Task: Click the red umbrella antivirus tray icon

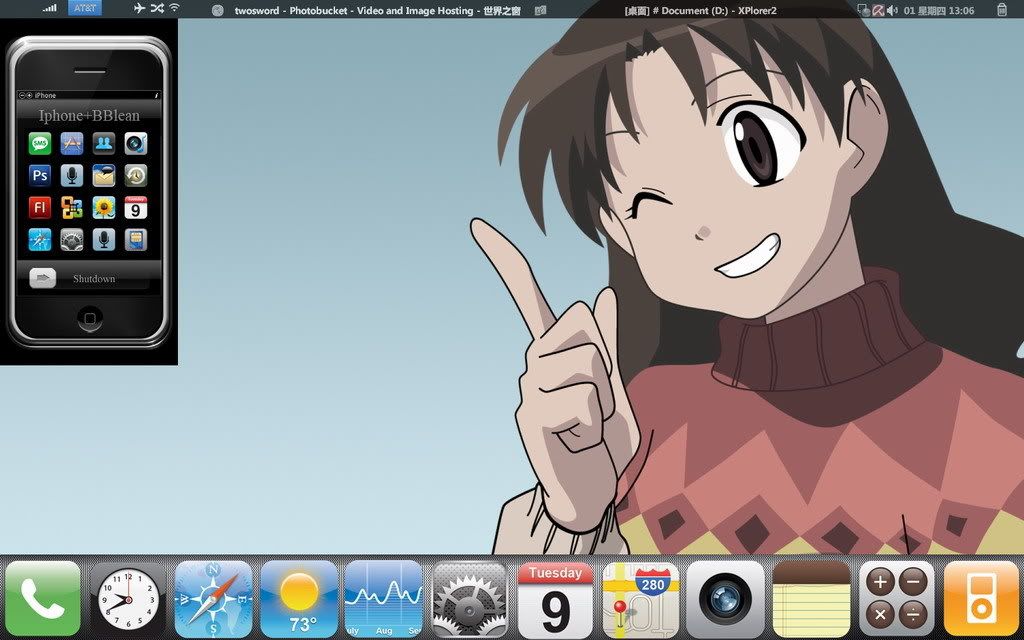Action: pyautogui.click(x=878, y=10)
